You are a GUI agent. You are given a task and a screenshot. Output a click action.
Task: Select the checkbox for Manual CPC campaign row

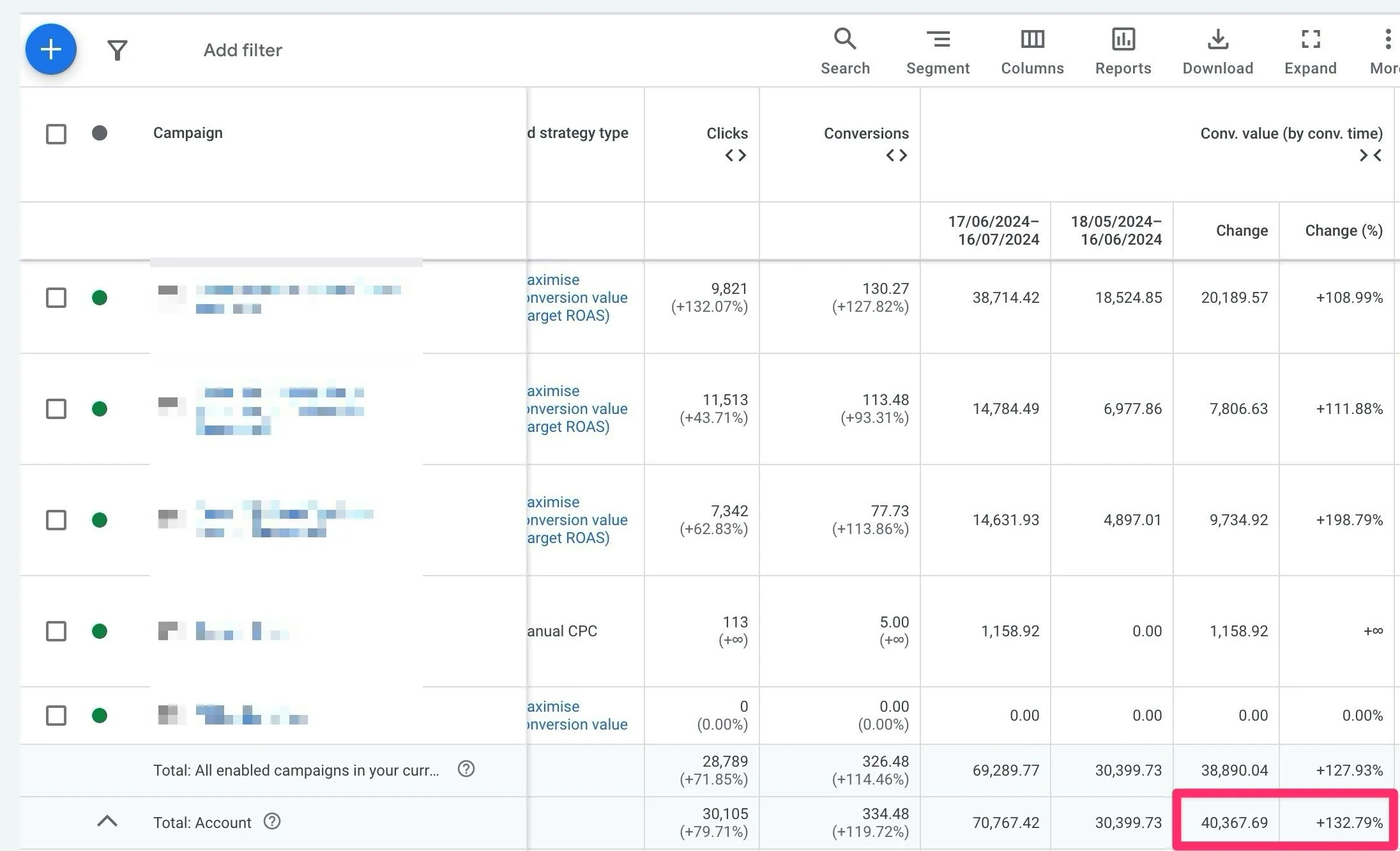[56, 631]
